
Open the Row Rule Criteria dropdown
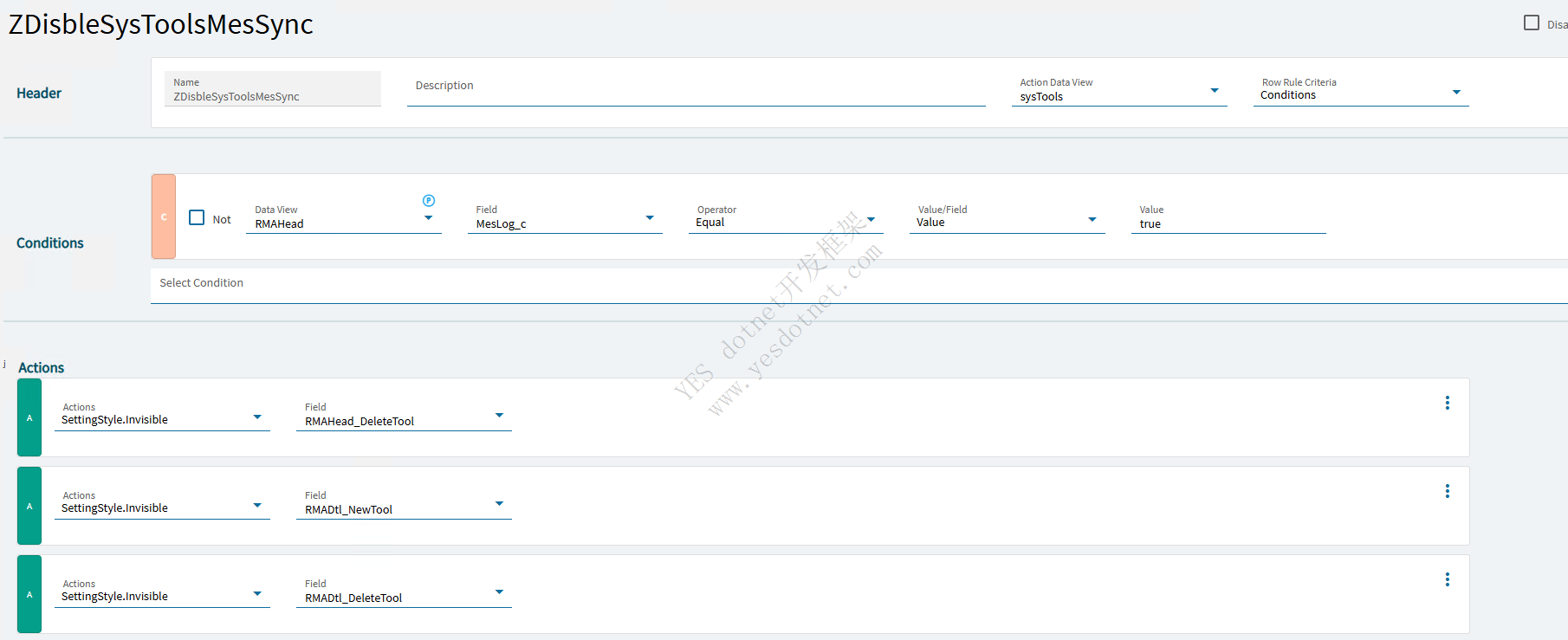(x=1455, y=93)
